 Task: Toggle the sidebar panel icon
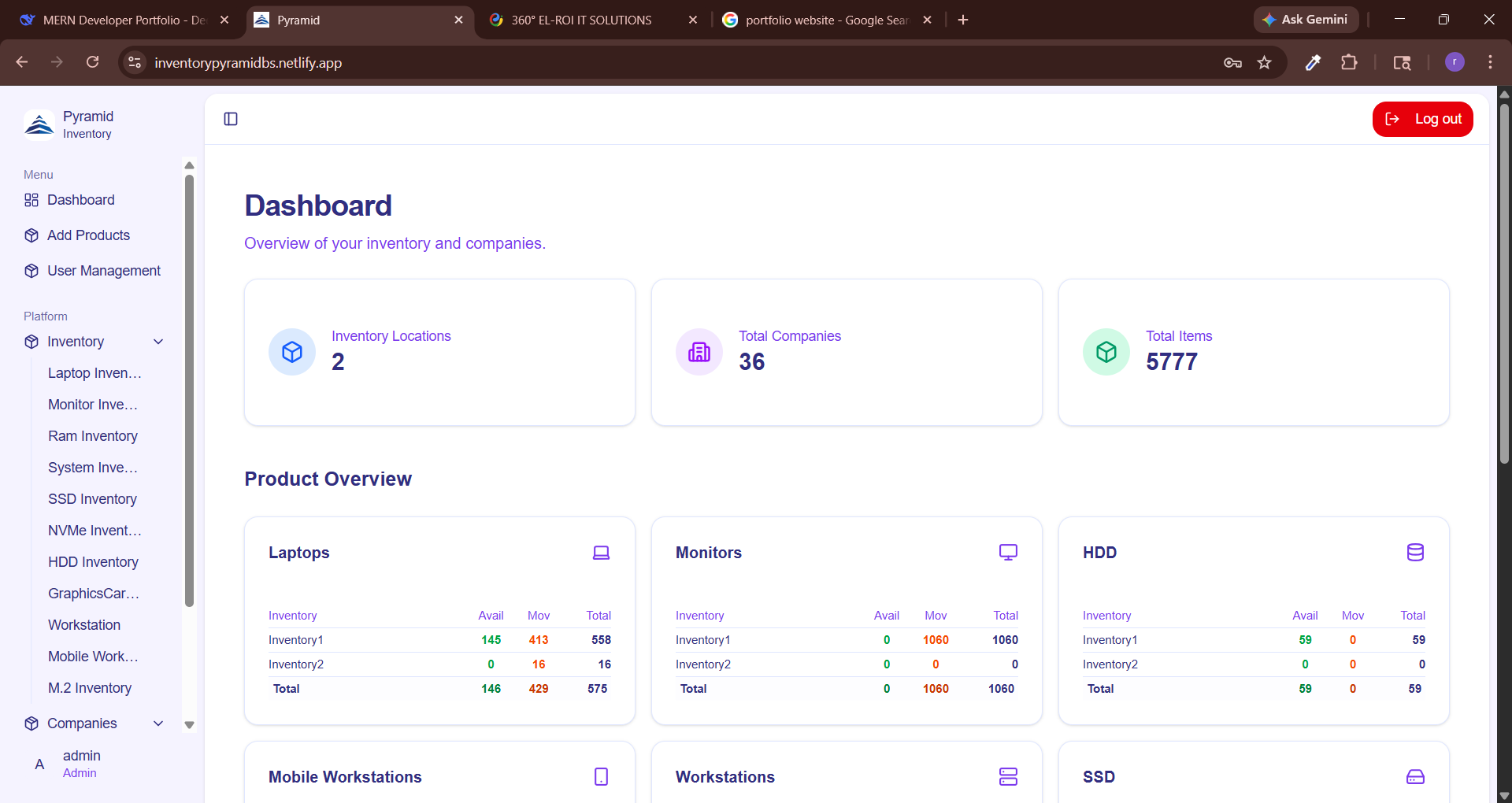231,119
